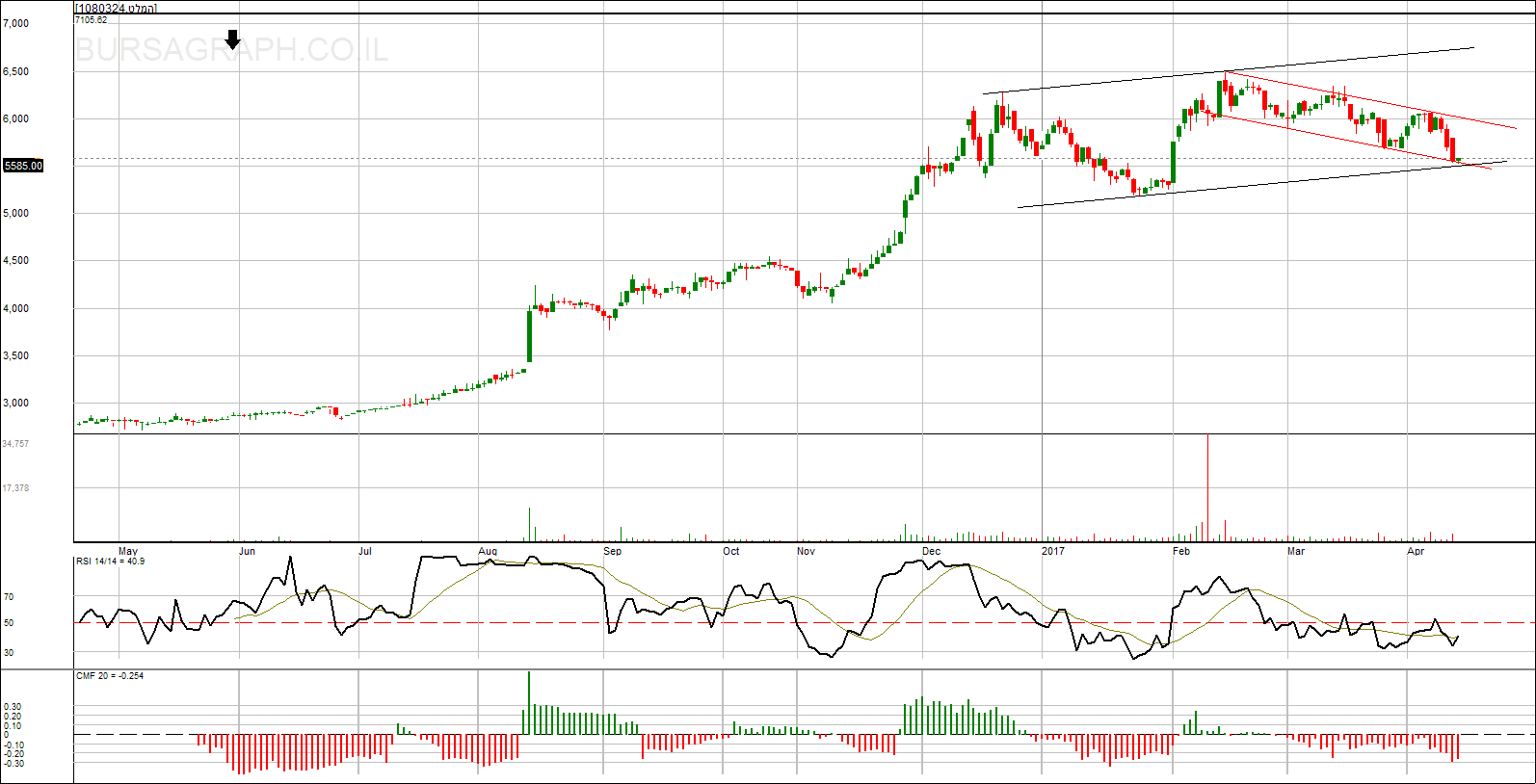1536x784 pixels.
Task: Select the upper red descending channel line
Action: pyautogui.click(x=1368, y=100)
